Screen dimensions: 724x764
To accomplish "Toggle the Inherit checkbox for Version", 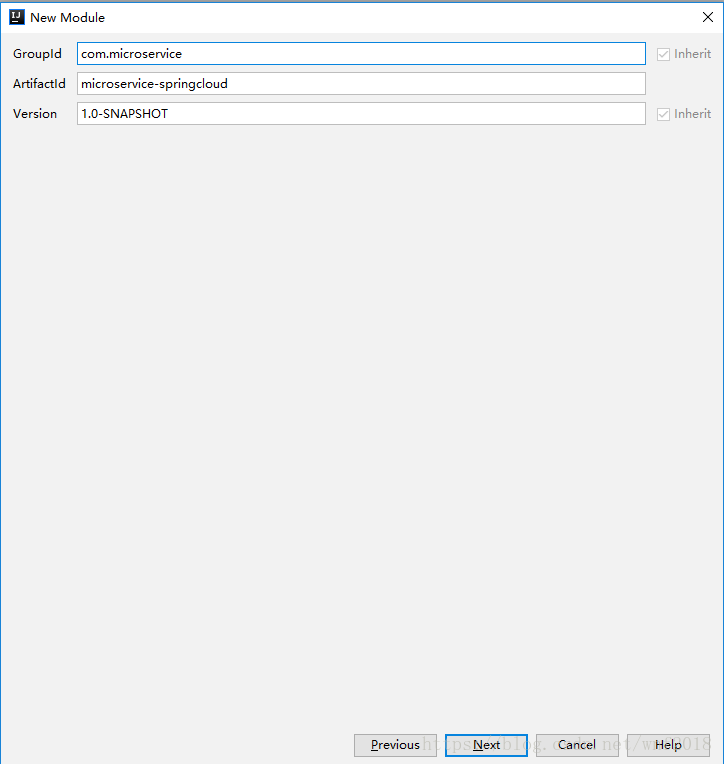I will (663, 114).
